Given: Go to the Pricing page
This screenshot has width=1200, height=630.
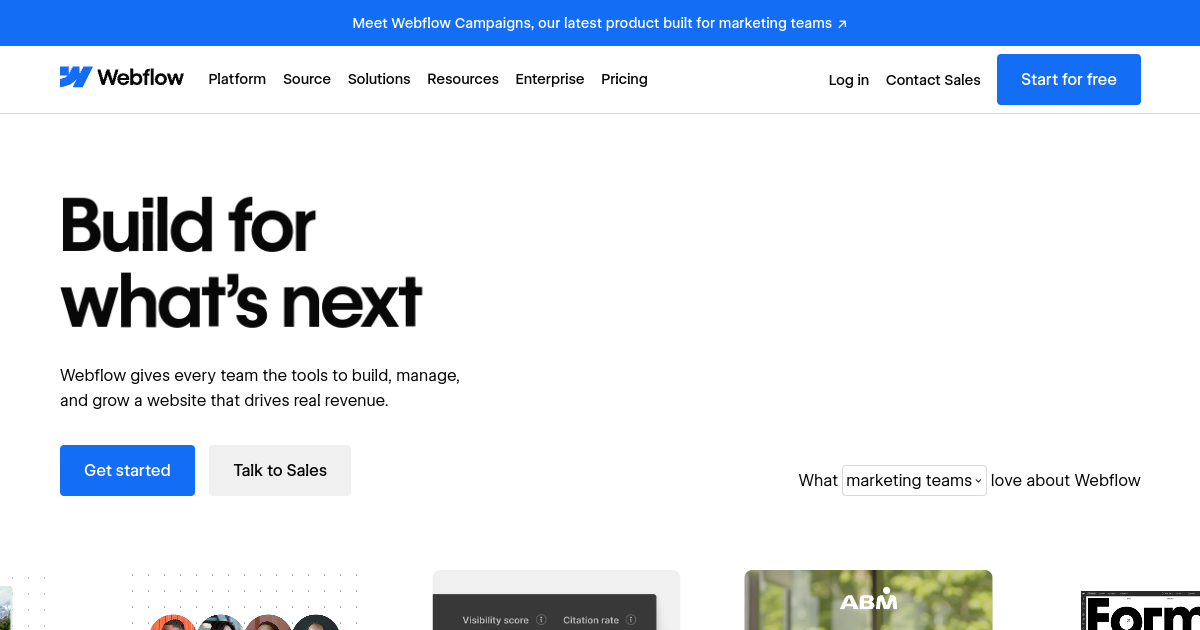Looking at the screenshot, I should 624,79.
